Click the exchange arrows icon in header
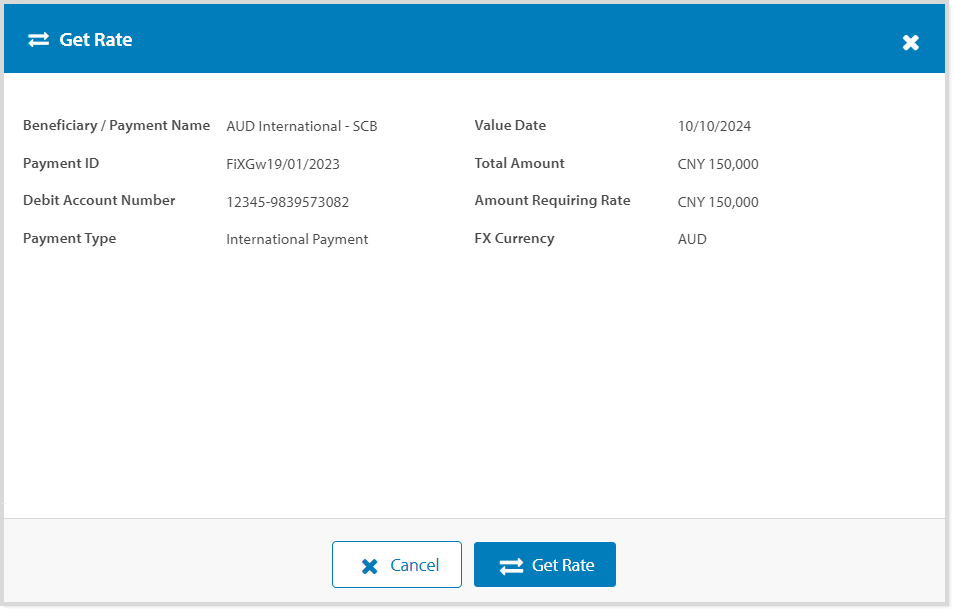This screenshot has width=955, height=612. tap(39, 40)
